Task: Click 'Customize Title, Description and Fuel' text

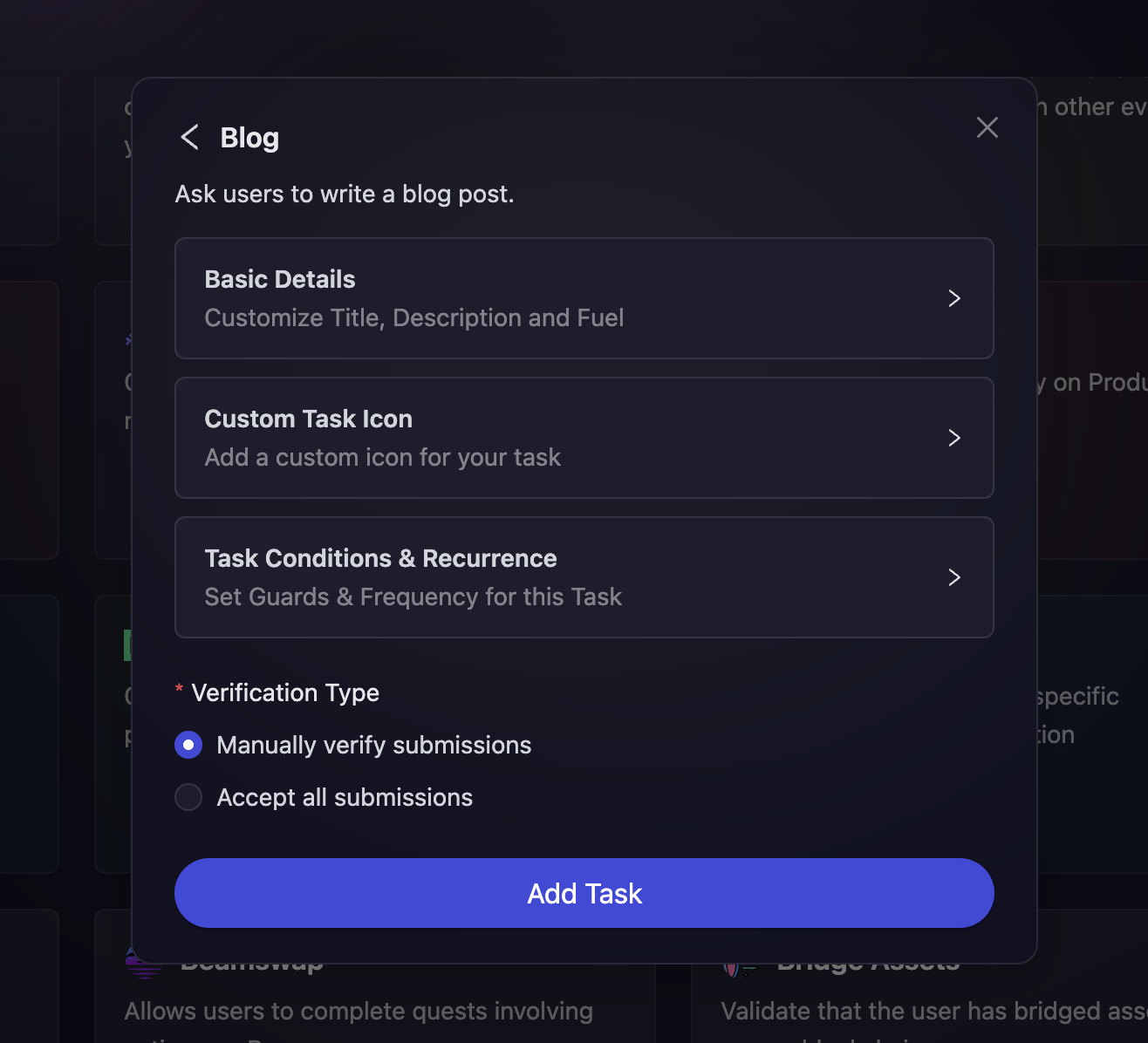Action: tap(413, 317)
